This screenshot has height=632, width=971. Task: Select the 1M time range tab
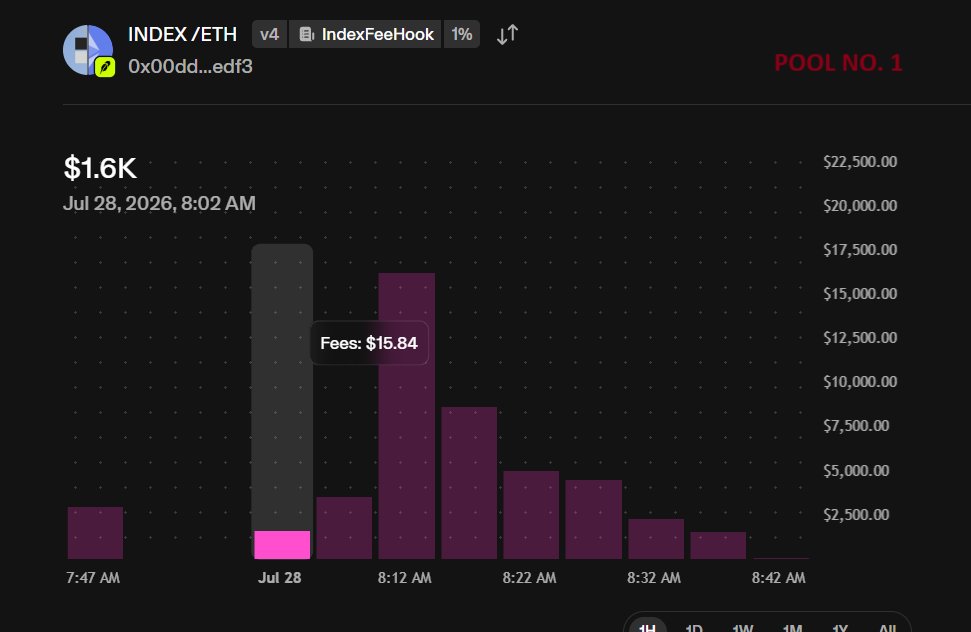coord(792,628)
